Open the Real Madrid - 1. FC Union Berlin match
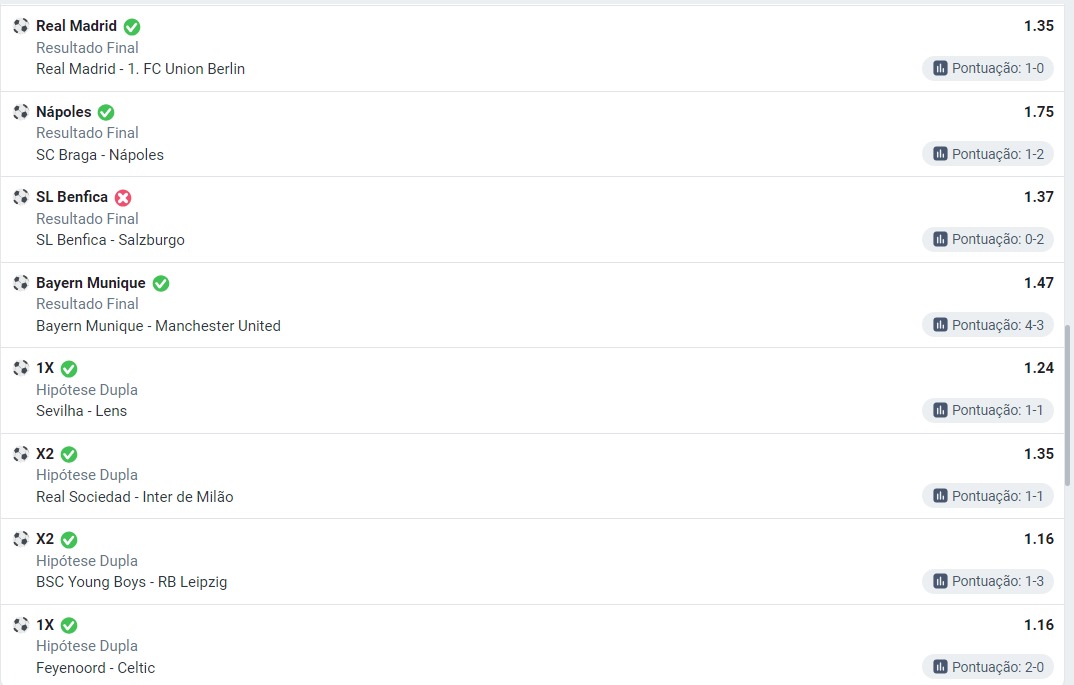1074x685 pixels. (140, 68)
